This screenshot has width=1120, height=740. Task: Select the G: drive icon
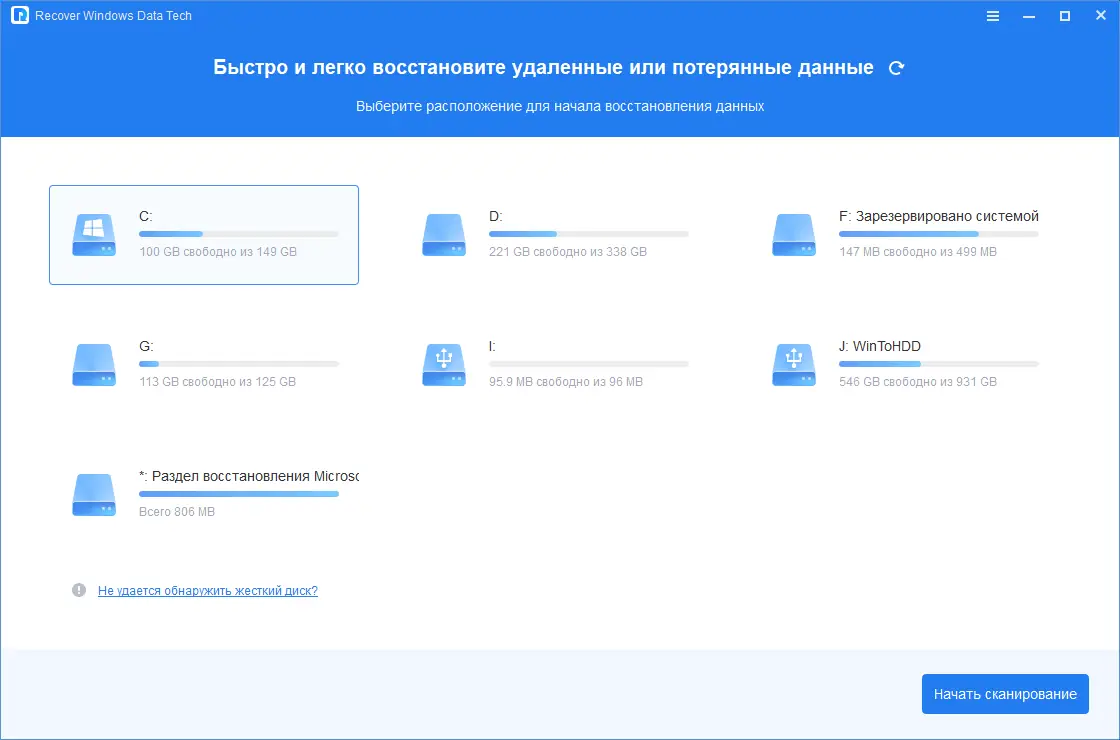(94, 364)
